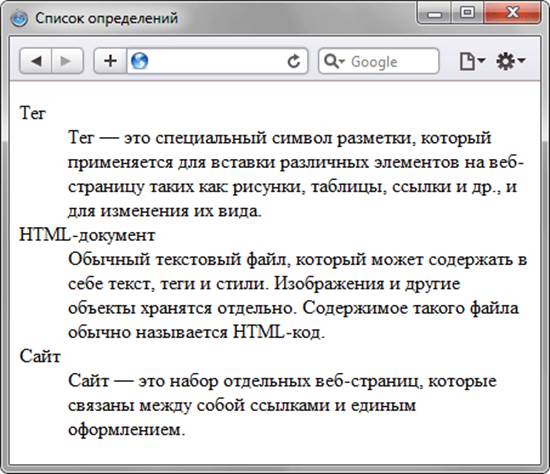This screenshot has height=474, width=550.
Task: Click line 'для изменения их вида.'
Action: pos(165,211)
